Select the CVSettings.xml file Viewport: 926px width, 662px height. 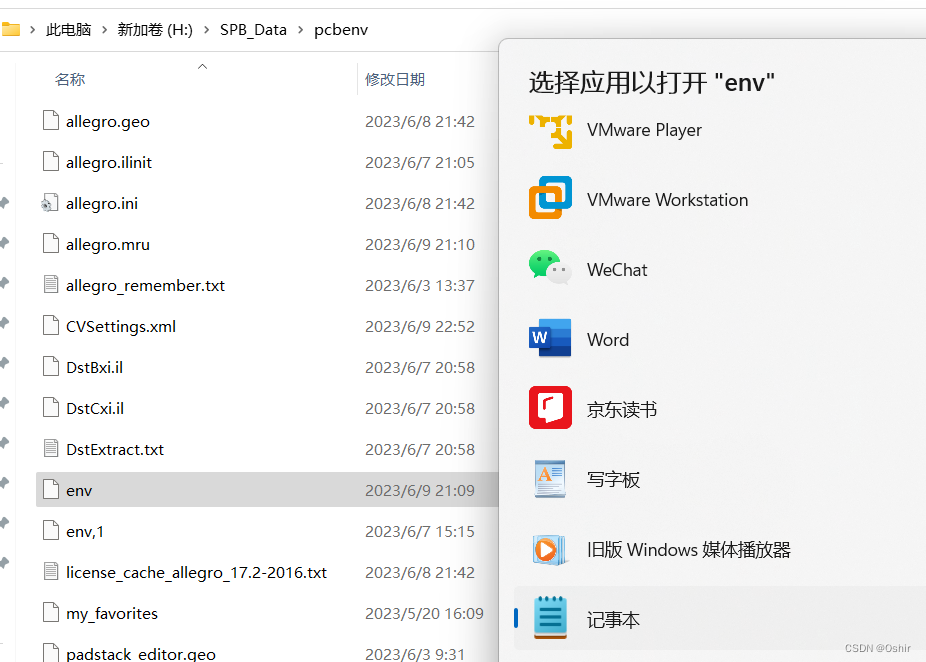point(120,326)
